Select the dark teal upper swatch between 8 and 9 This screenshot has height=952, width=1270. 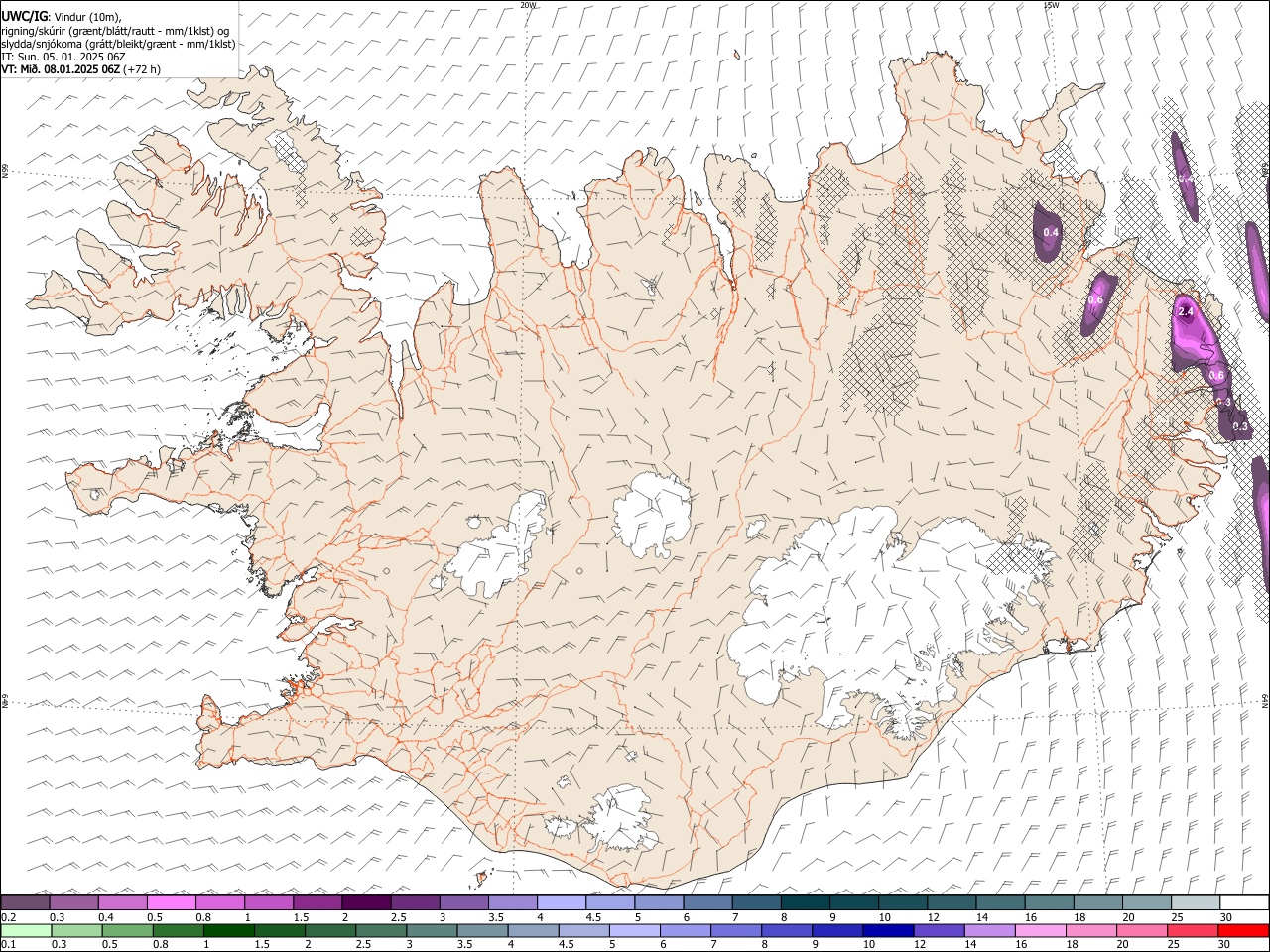point(806,903)
